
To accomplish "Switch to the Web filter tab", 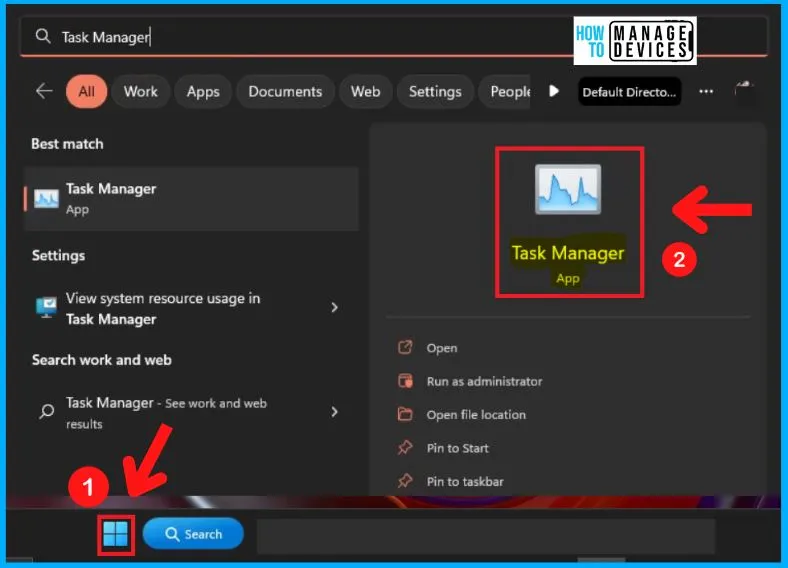I will [365, 91].
